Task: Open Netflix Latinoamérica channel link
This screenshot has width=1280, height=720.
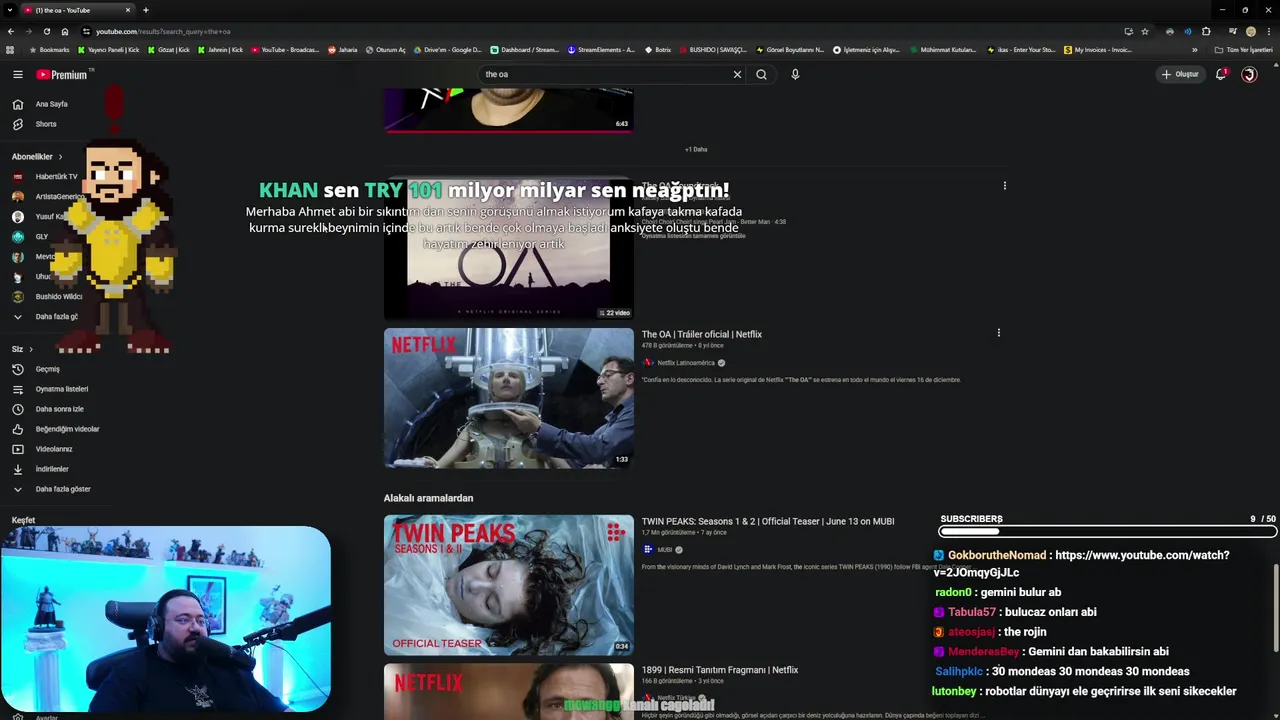Action: tap(684, 363)
